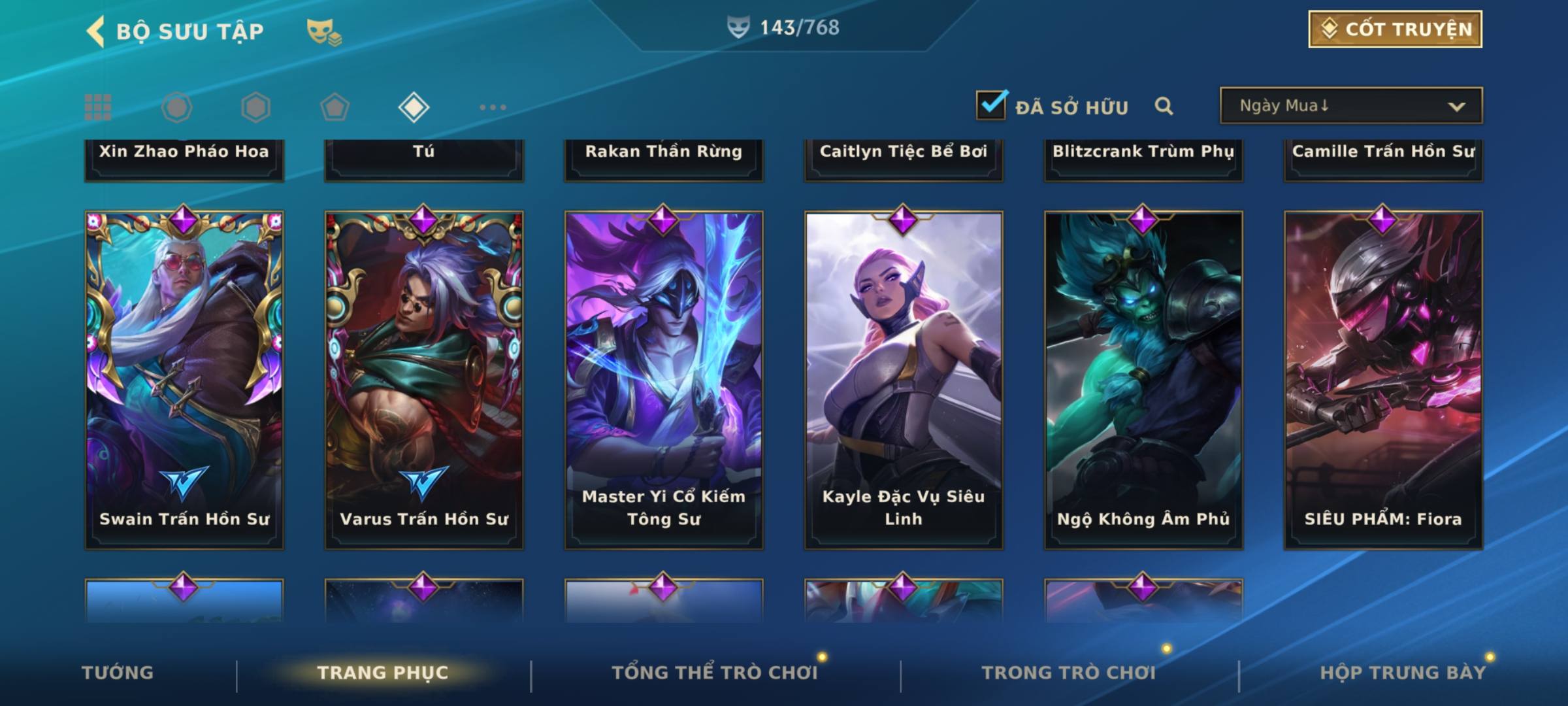Open the Kayle Đặc Vụ Siêu Linh skin

click(904, 380)
